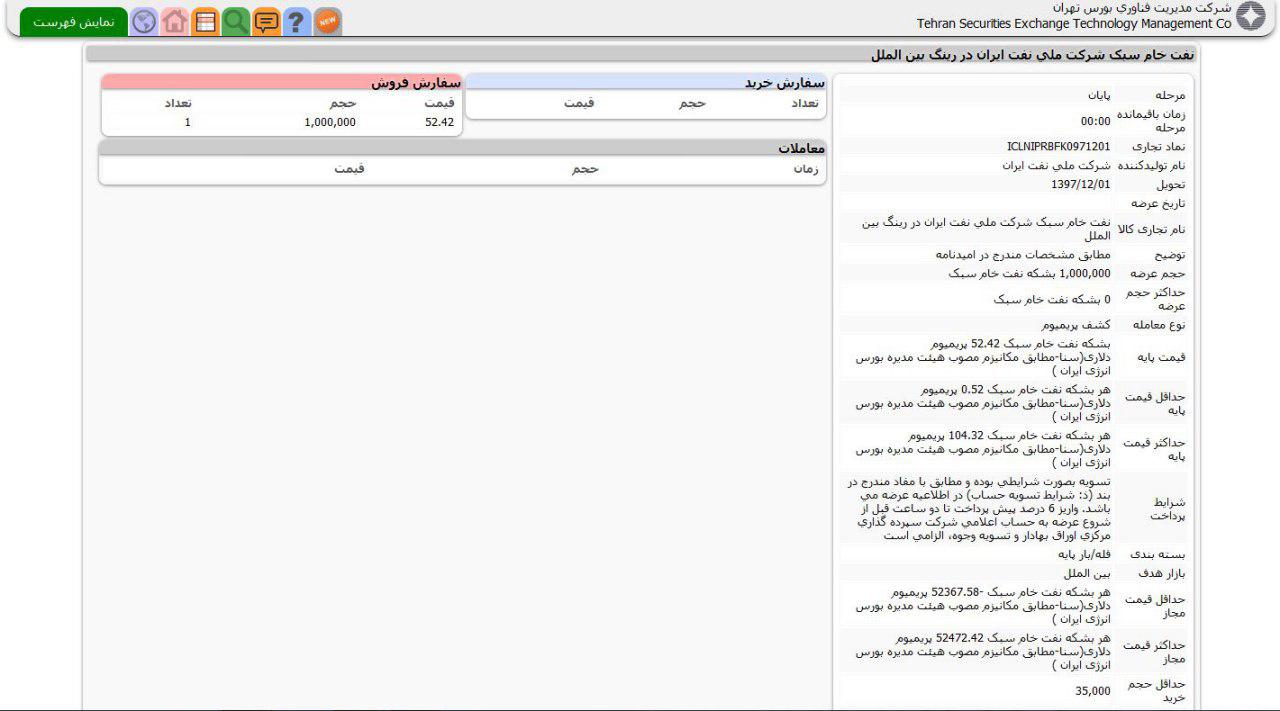Click the orange NEW badge icon
This screenshot has height=711, width=1280.
tap(327, 21)
